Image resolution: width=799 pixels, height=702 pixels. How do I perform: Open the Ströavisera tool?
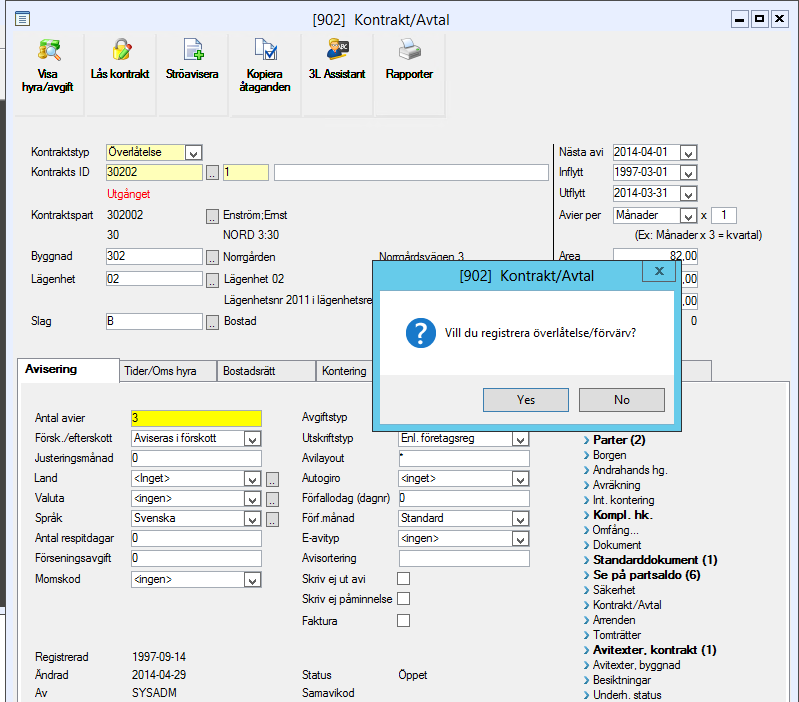[193, 50]
